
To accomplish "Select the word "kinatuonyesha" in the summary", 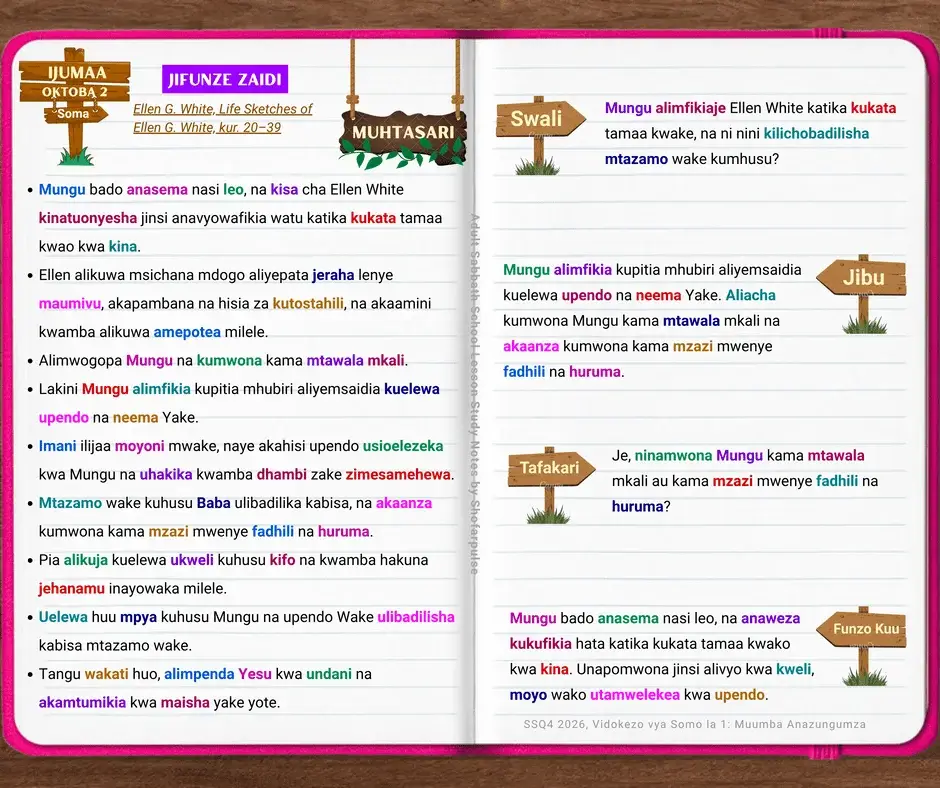I will point(88,218).
